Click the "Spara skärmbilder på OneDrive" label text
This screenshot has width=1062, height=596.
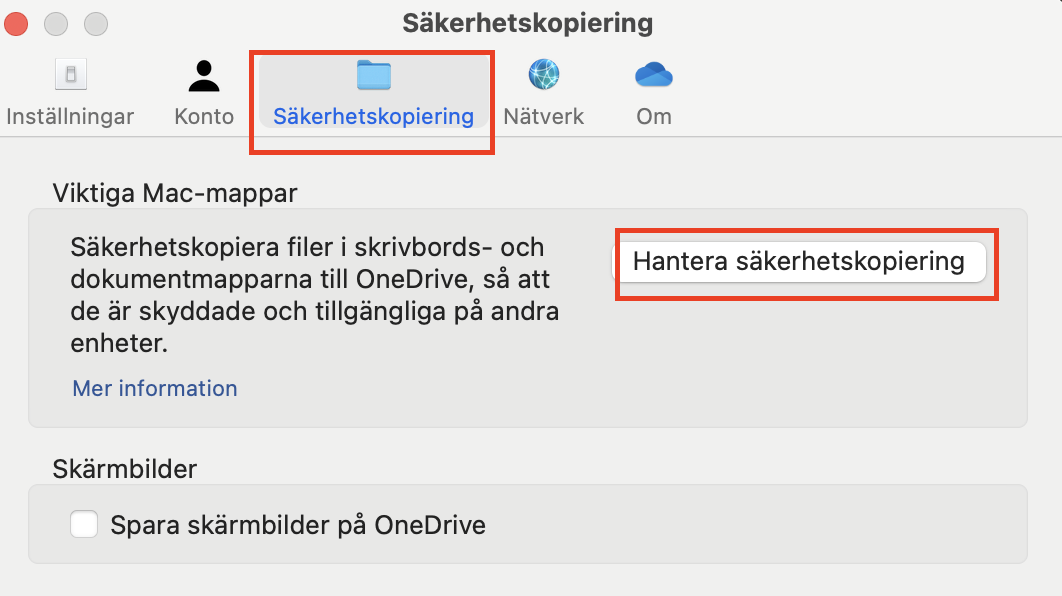pyautogui.click(x=298, y=525)
